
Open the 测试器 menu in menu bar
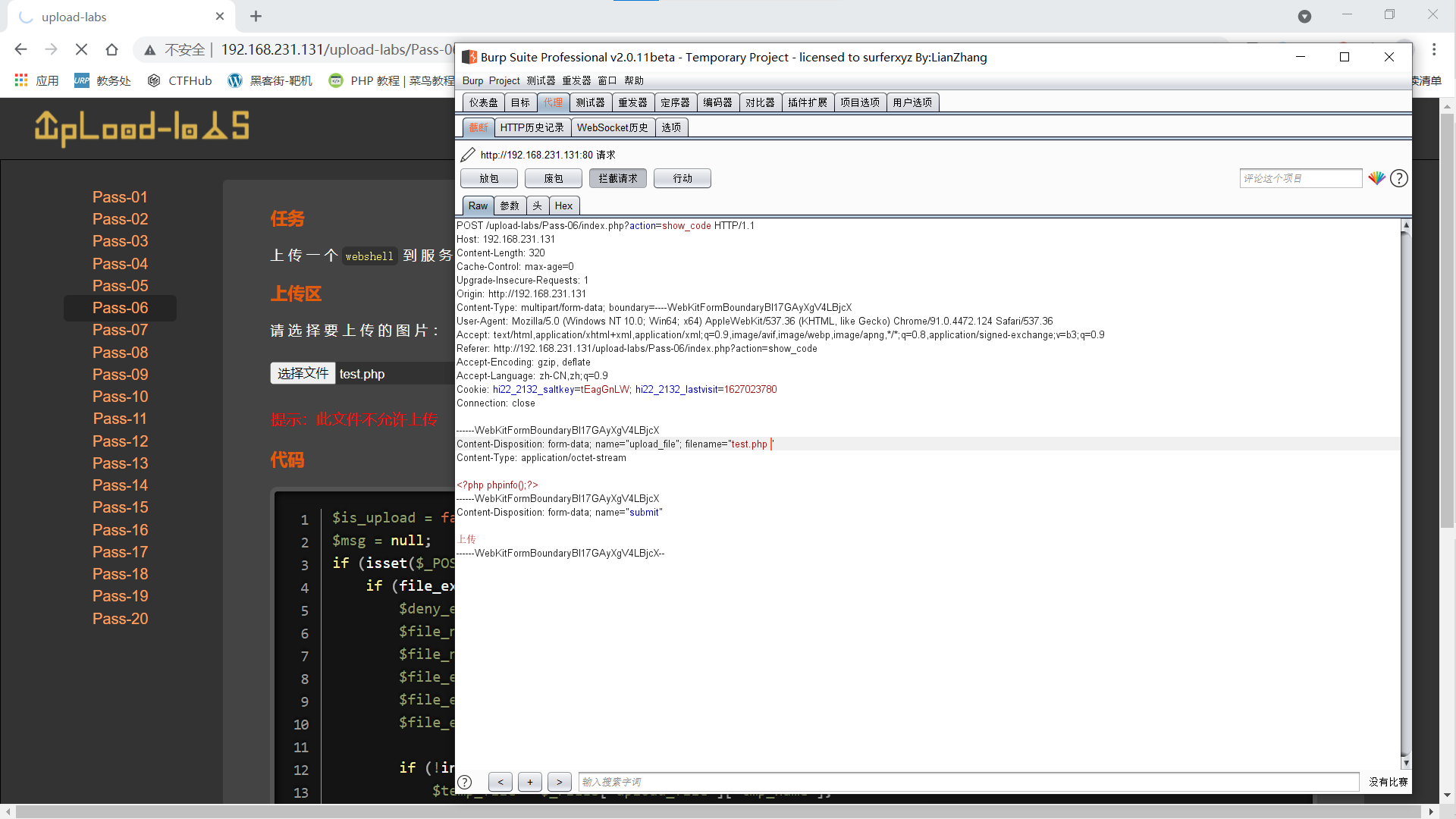[x=541, y=80]
